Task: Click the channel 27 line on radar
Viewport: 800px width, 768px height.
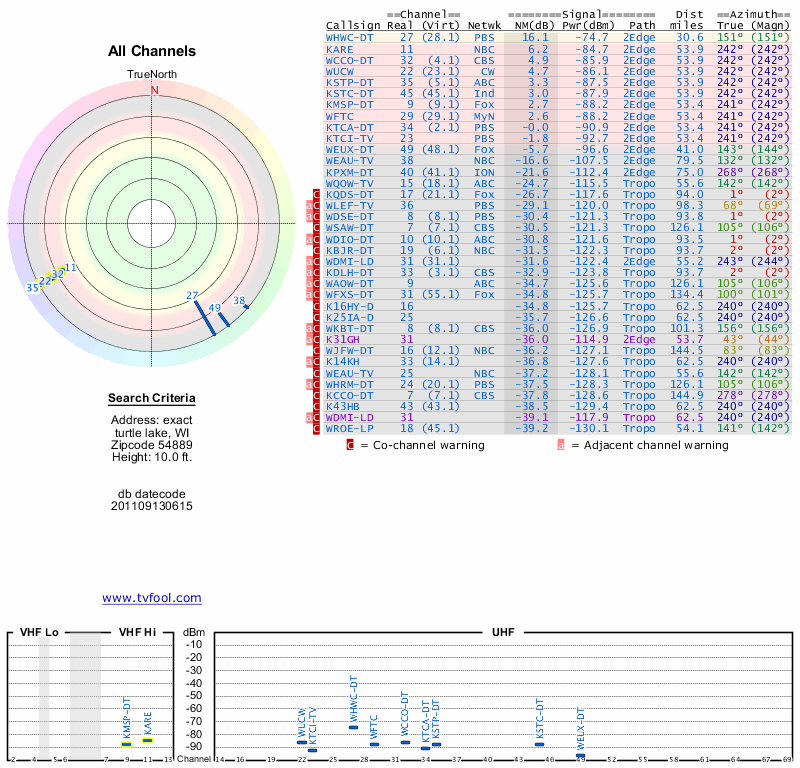Action: (204, 316)
